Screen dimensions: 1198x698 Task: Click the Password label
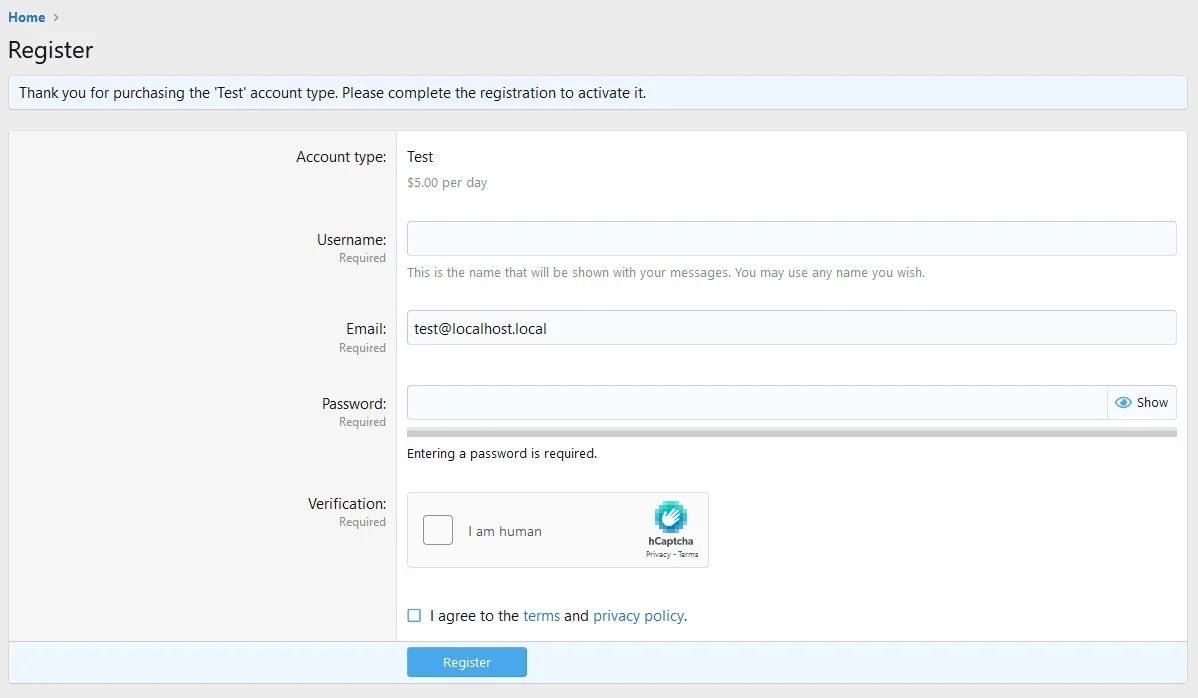(353, 404)
